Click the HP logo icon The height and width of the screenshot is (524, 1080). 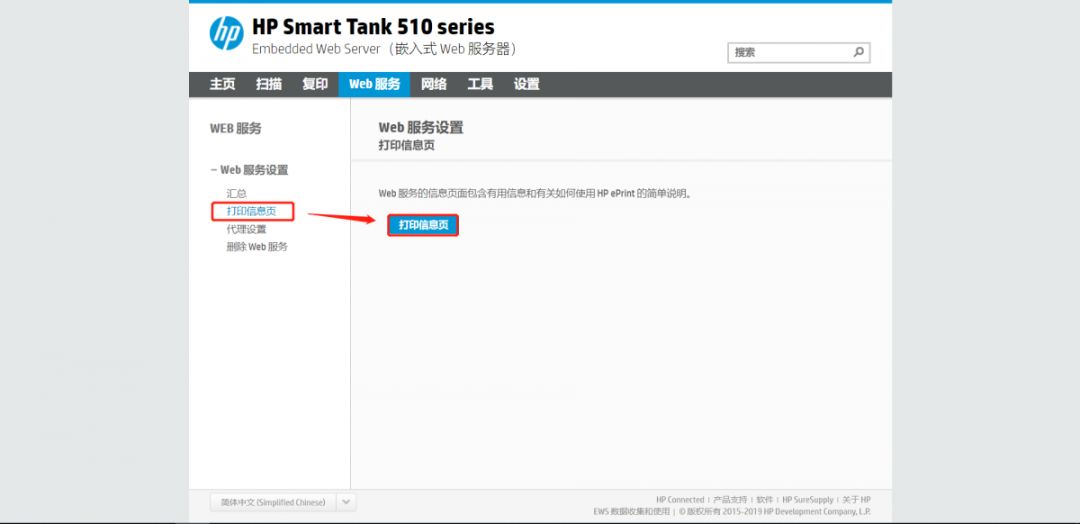click(227, 33)
